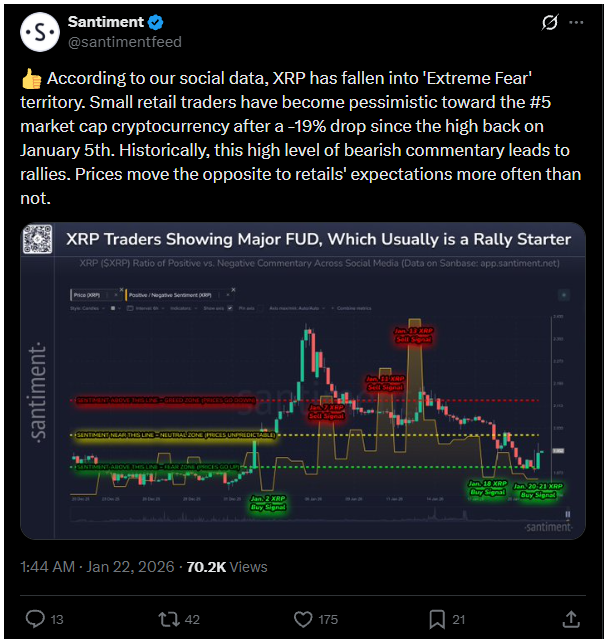608x643 pixels.
Task: Select the Positive / Negative Sentiment (XRP) tab
Action: click(172, 295)
